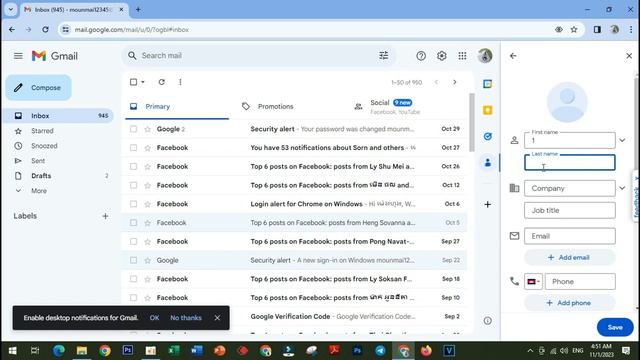This screenshot has height=360, width=640.
Task: Dismiss the desktop notifications banner
Action: tap(217, 318)
